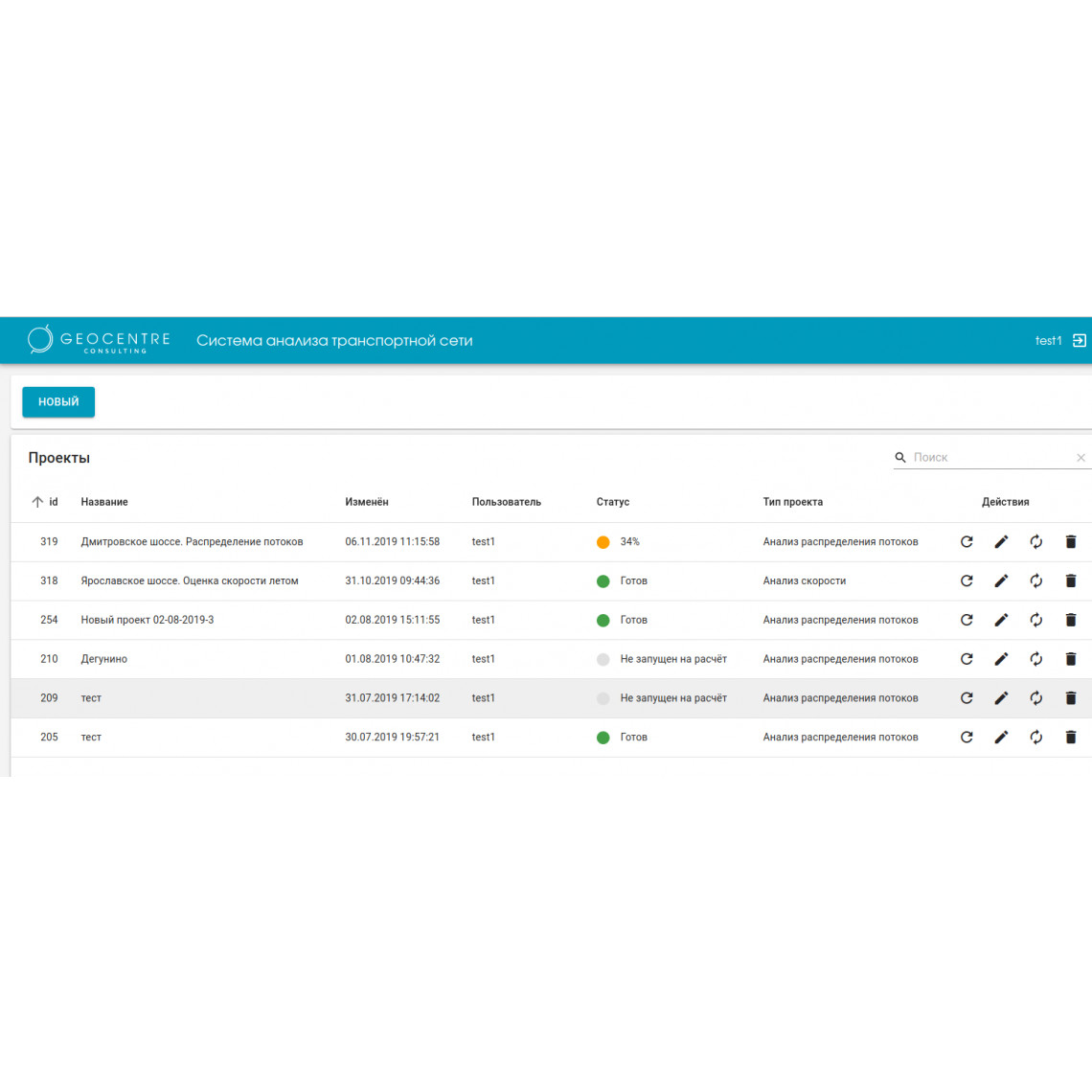Delete project 209 using the trash icon

coord(1071,697)
